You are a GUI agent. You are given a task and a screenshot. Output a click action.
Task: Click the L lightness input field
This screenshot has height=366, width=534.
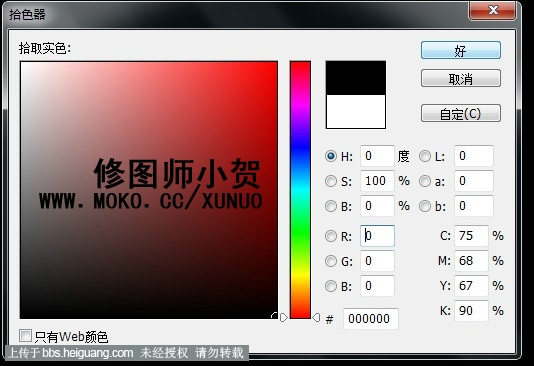point(474,156)
